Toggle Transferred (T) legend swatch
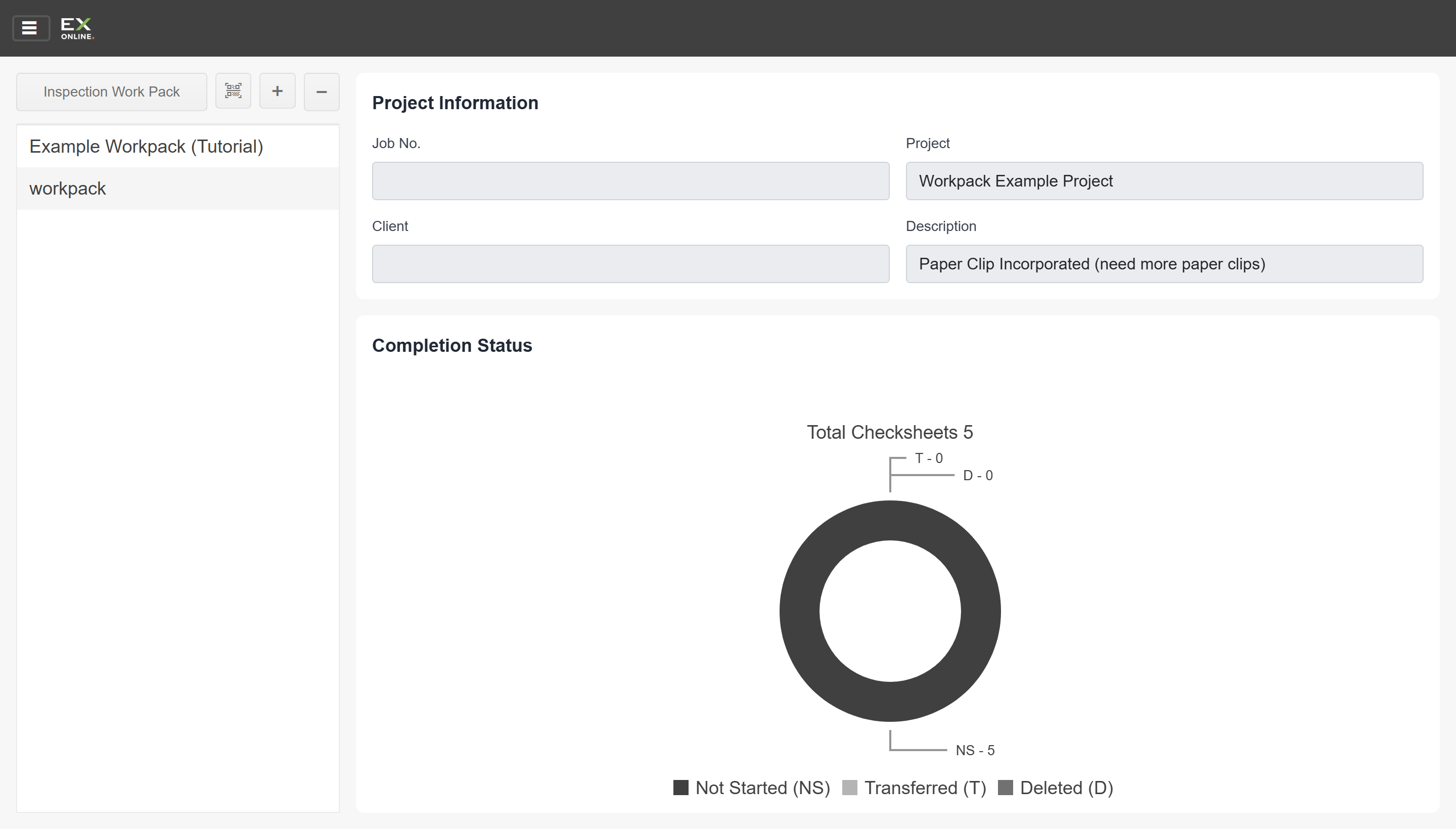1456x829 pixels. pos(849,788)
